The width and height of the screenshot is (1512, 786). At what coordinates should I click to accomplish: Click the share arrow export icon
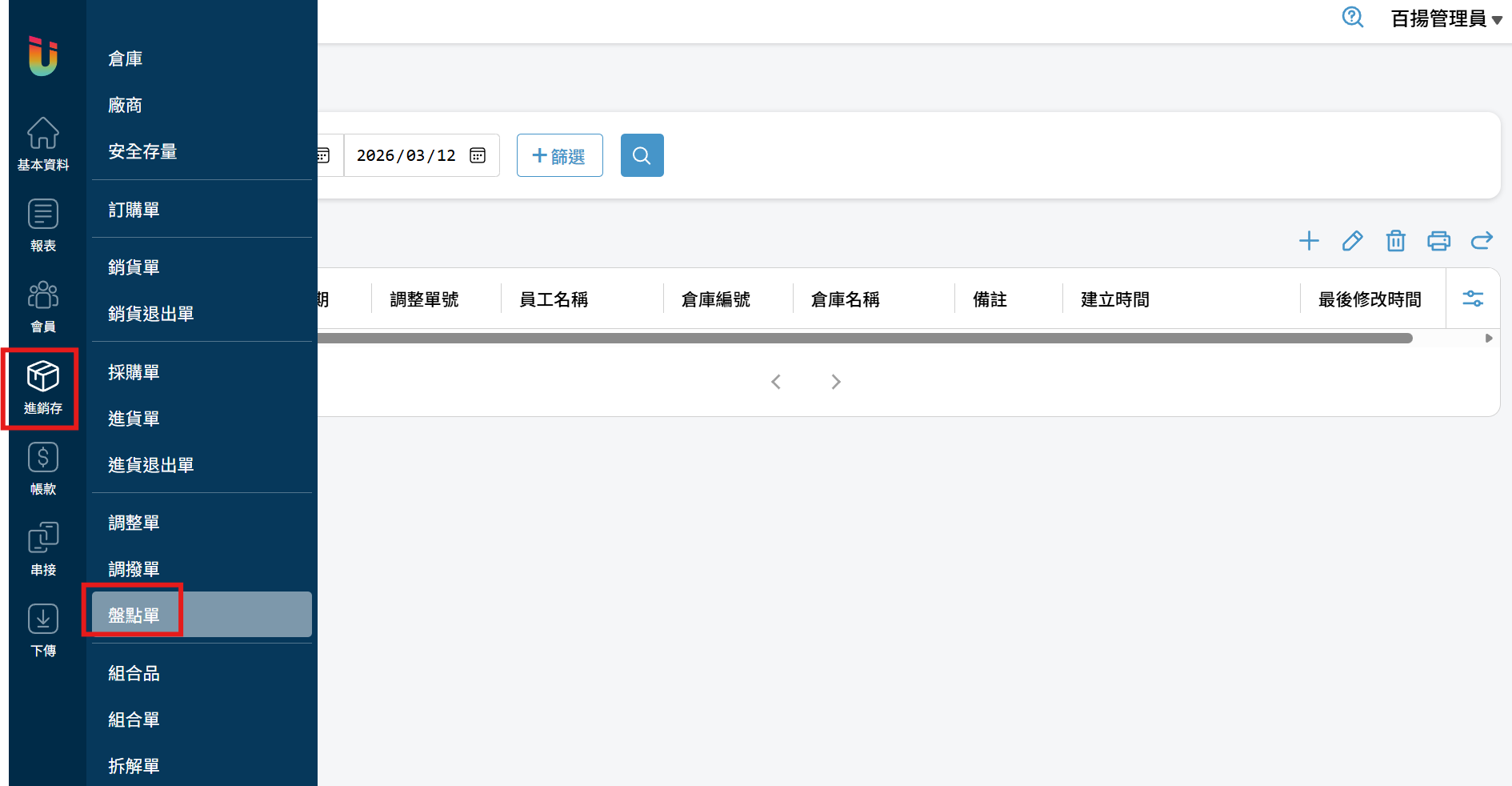pyautogui.click(x=1482, y=241)
